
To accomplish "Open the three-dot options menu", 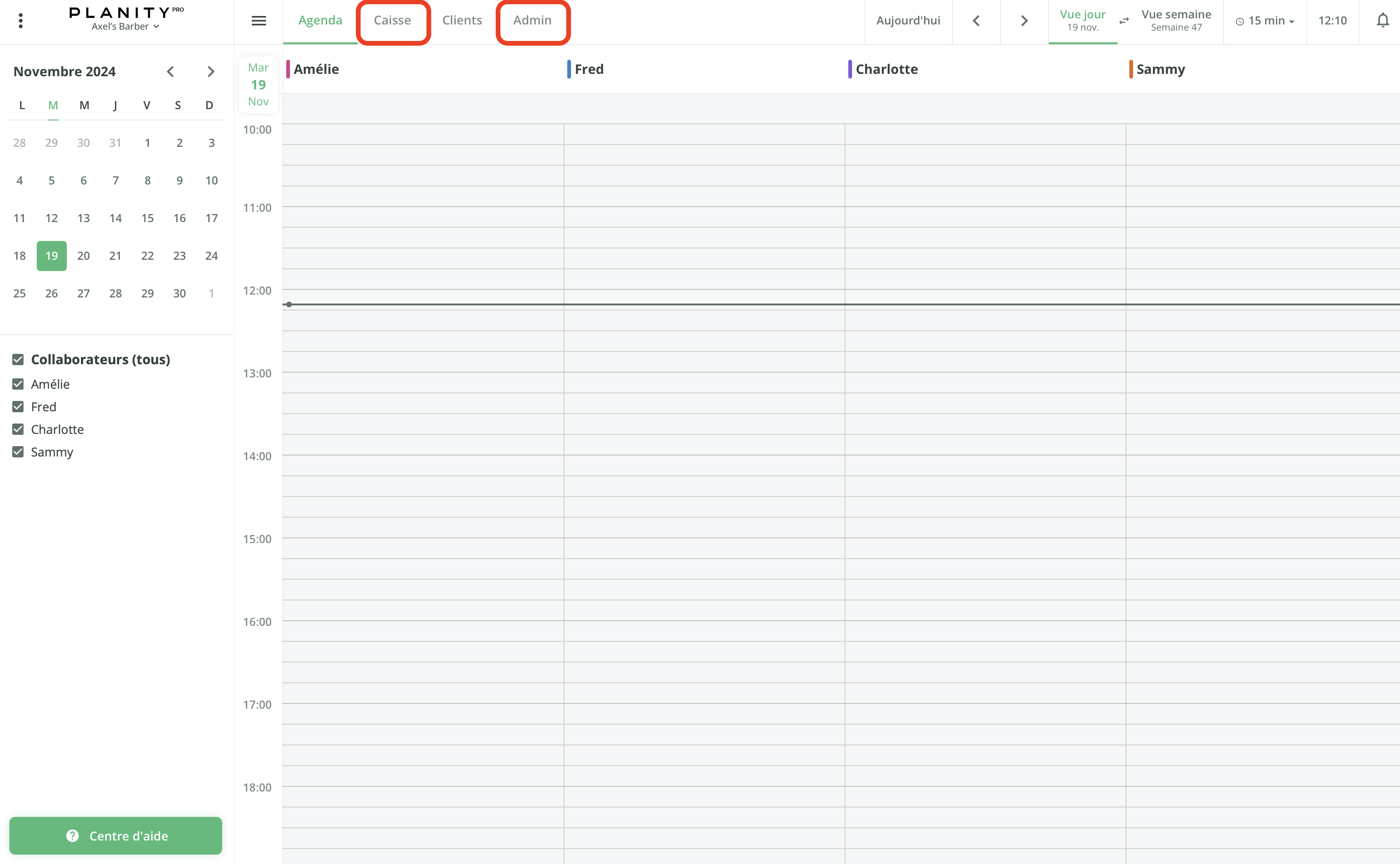I will coord(21,21).
